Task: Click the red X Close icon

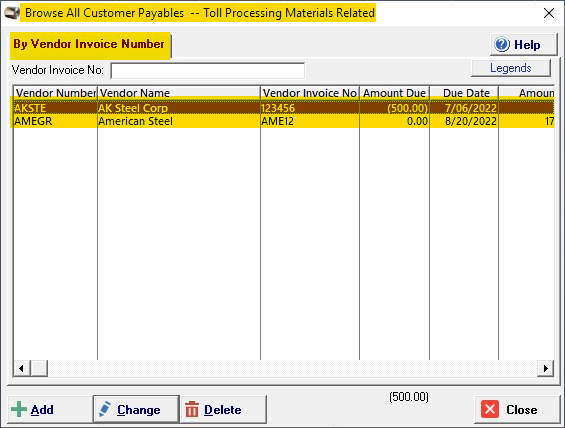Action: (490, 409)
